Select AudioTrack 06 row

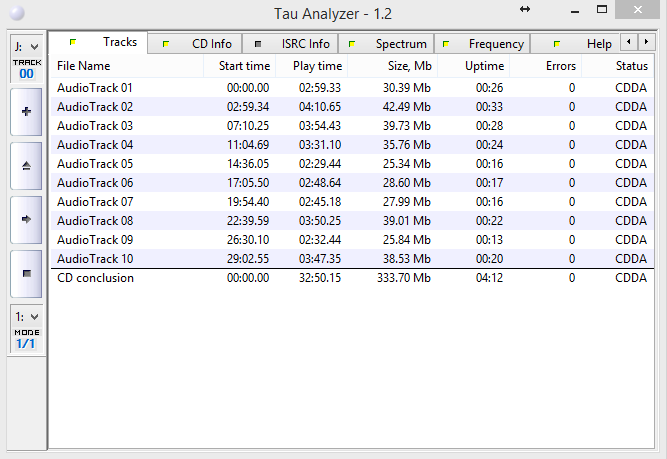(352, 183)
